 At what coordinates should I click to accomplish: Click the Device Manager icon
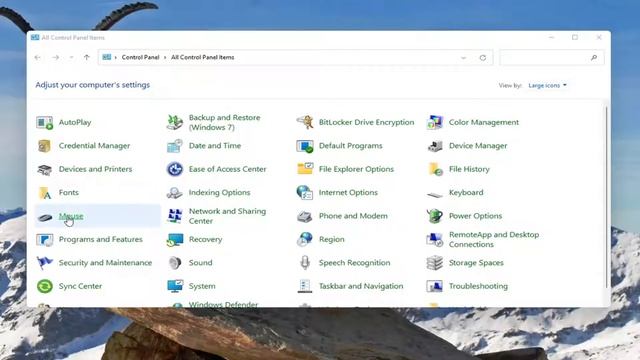click(x=435, y=146)
